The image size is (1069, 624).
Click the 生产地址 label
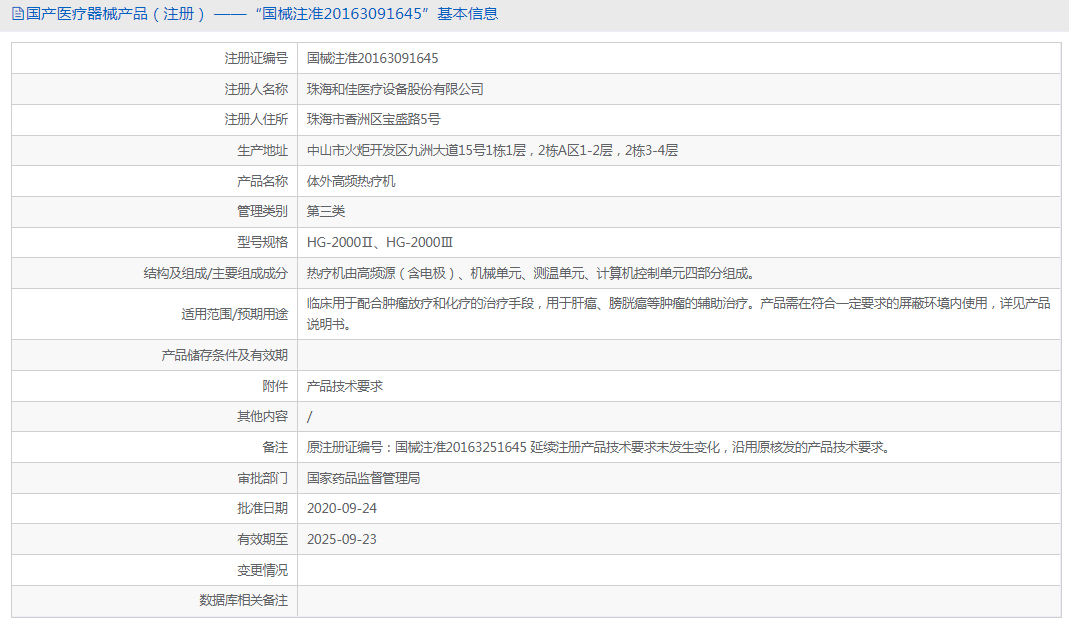click(262, 151)
